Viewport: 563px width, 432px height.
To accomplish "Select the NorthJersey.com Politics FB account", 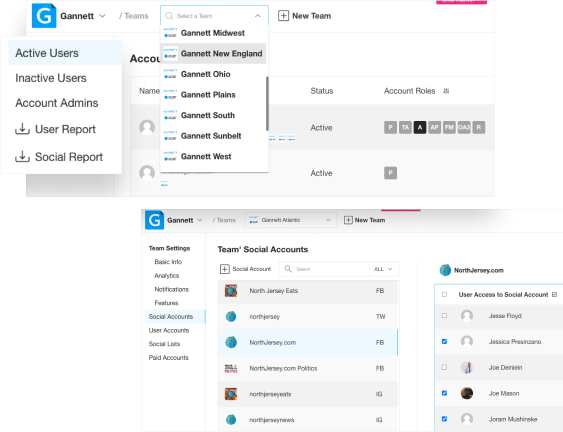I will 307,368.
